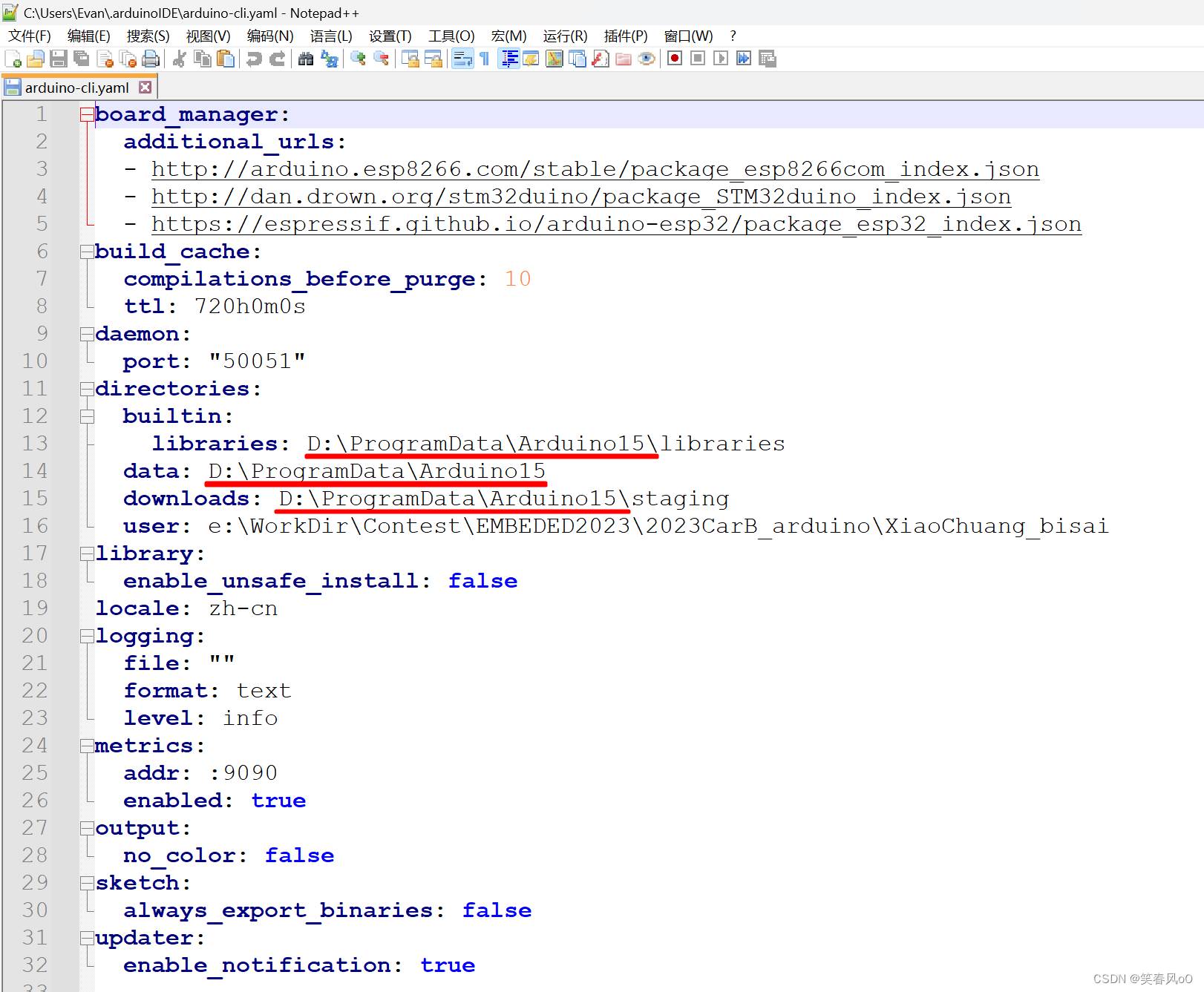Screen dimensions: 1204x992
Task: Collapse the board_manager fold block
Action: 87,114
